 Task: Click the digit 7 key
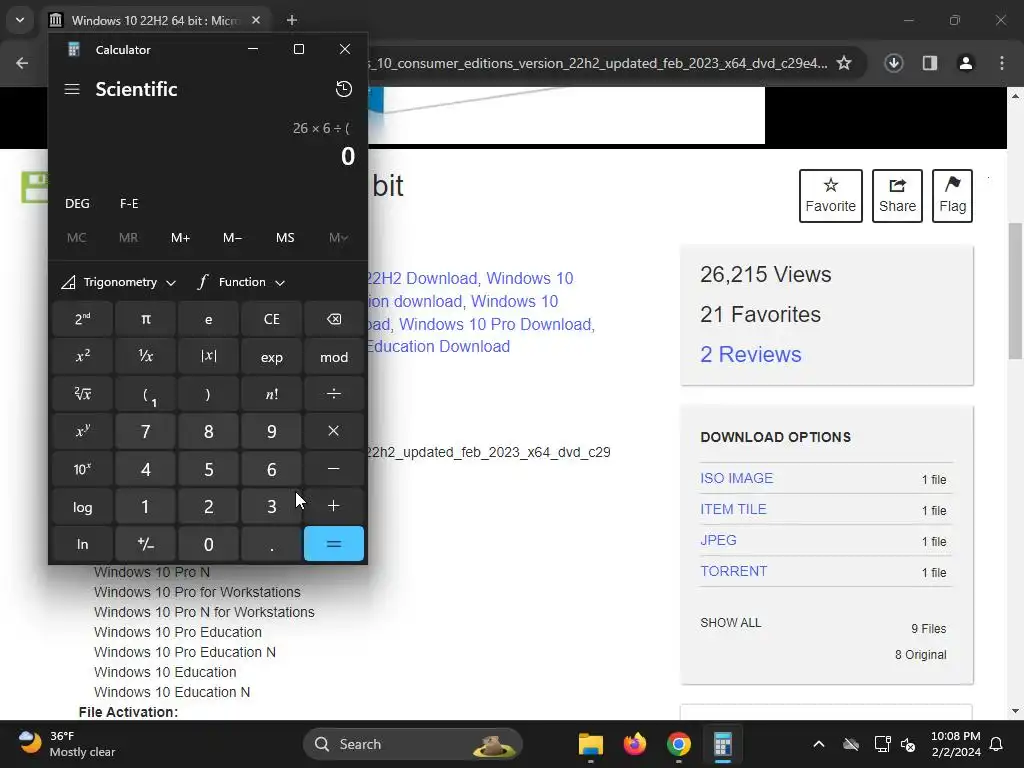146,431
